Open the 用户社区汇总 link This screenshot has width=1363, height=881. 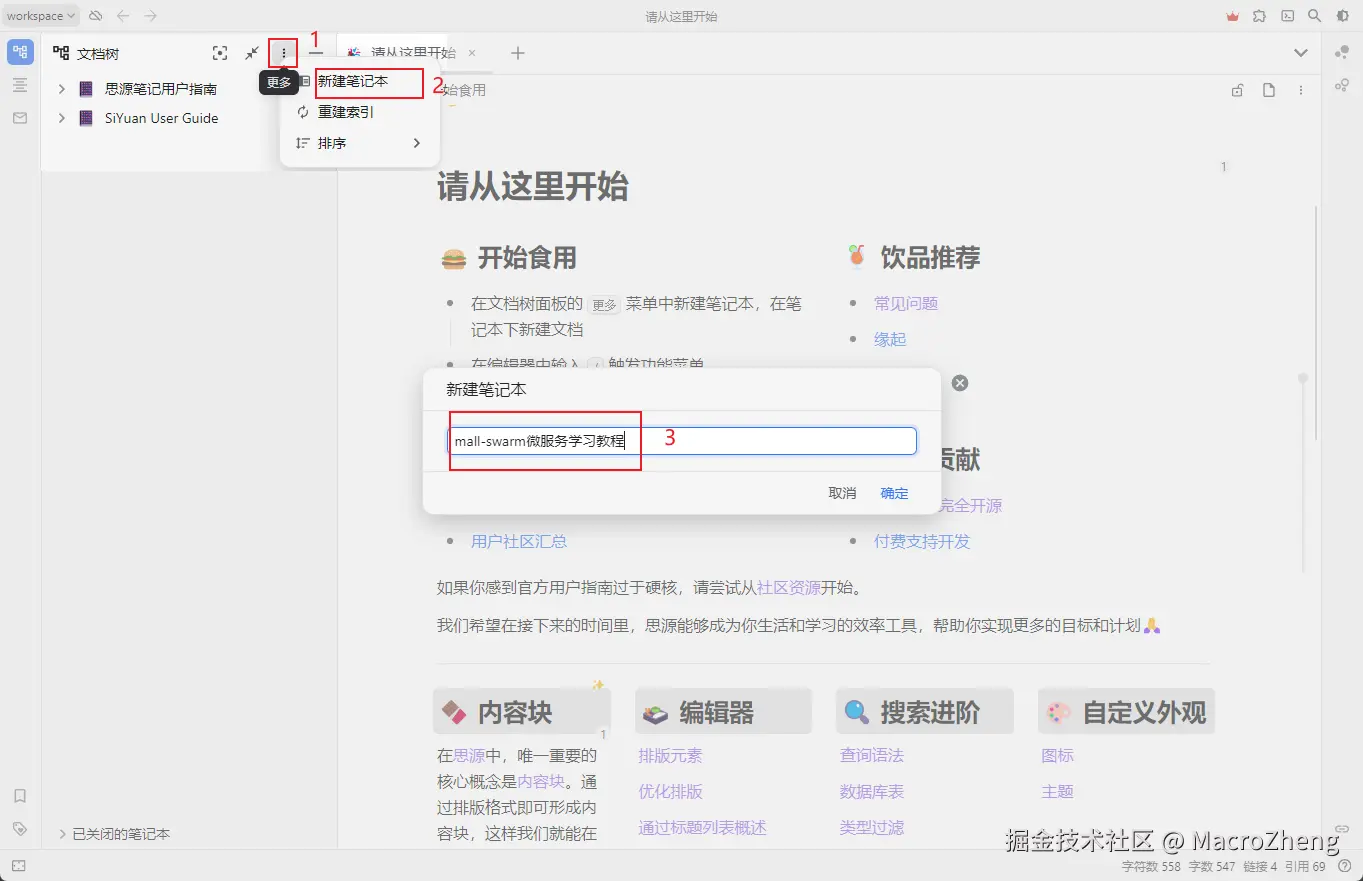(x=519, y=541)
